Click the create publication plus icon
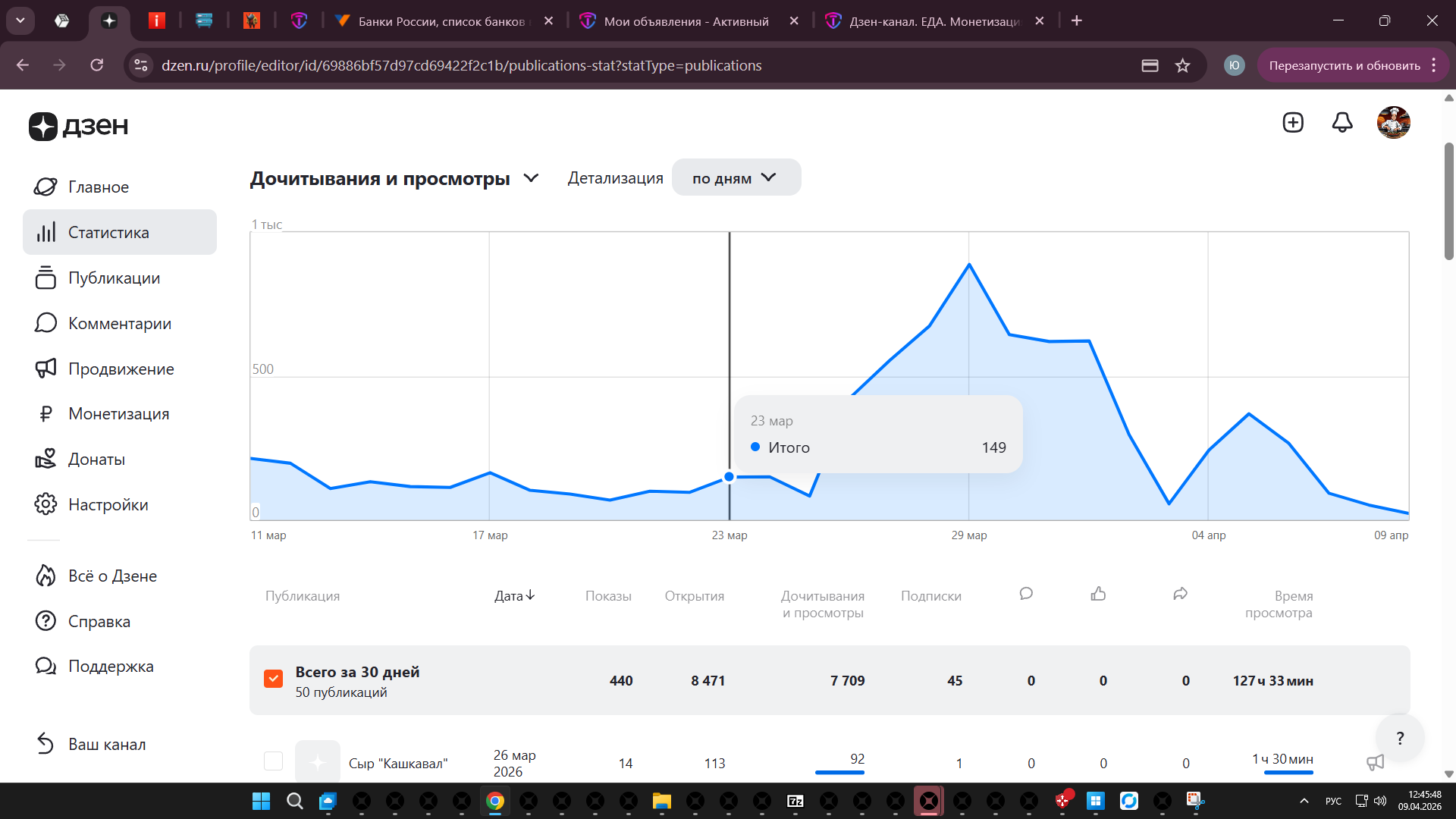1456x819 pixels. coord(1293,122)
